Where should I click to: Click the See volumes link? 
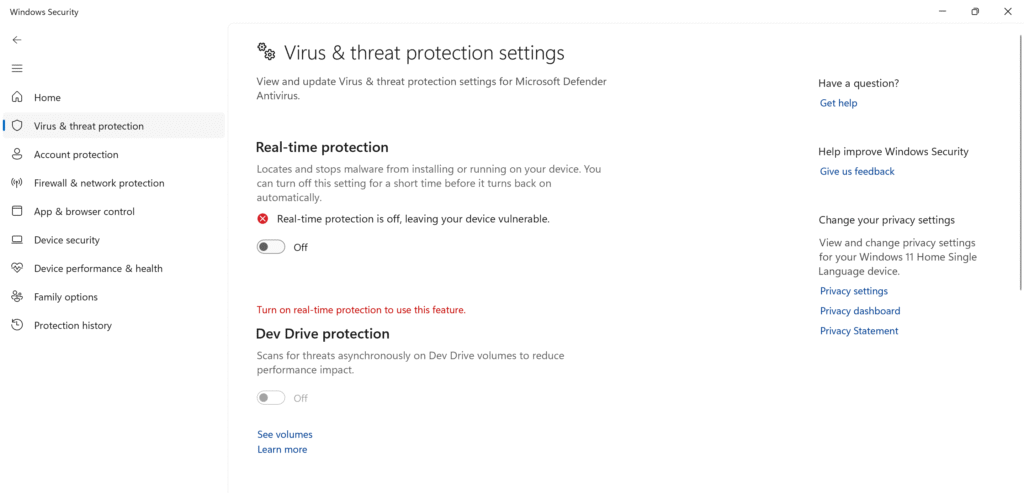click(285, 434)
